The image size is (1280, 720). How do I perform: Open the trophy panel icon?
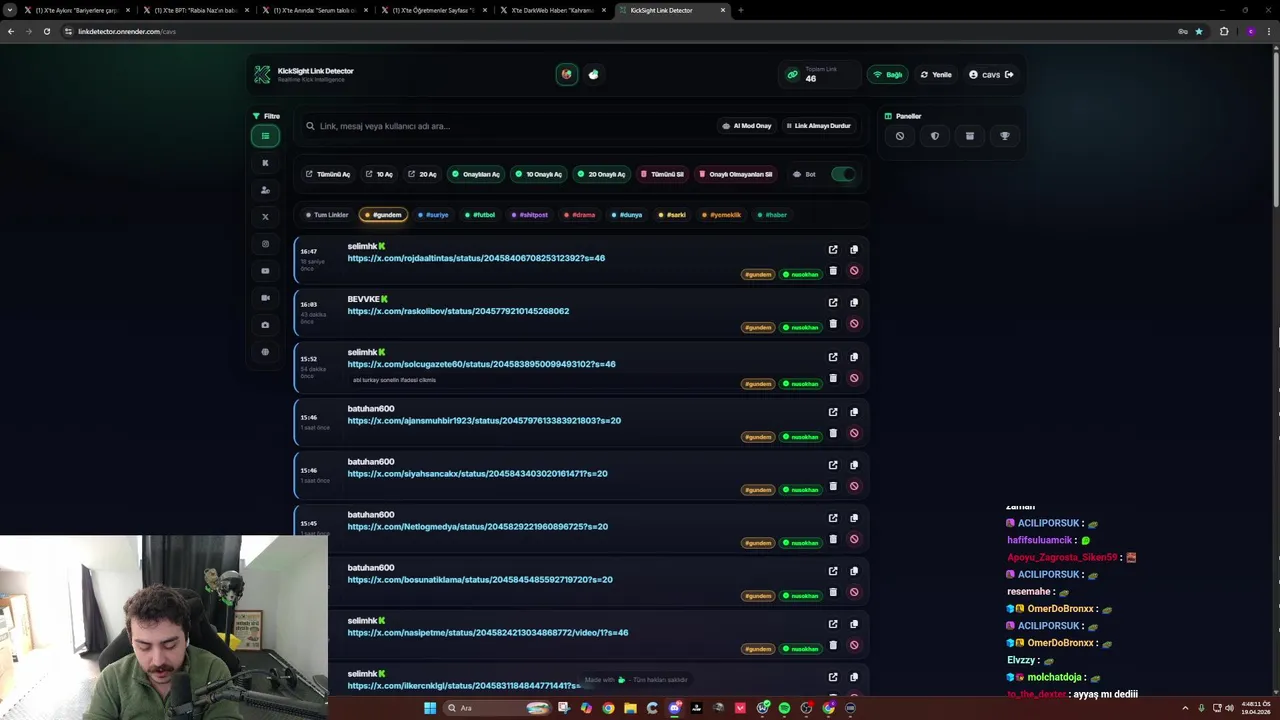tap(1005, 136)
